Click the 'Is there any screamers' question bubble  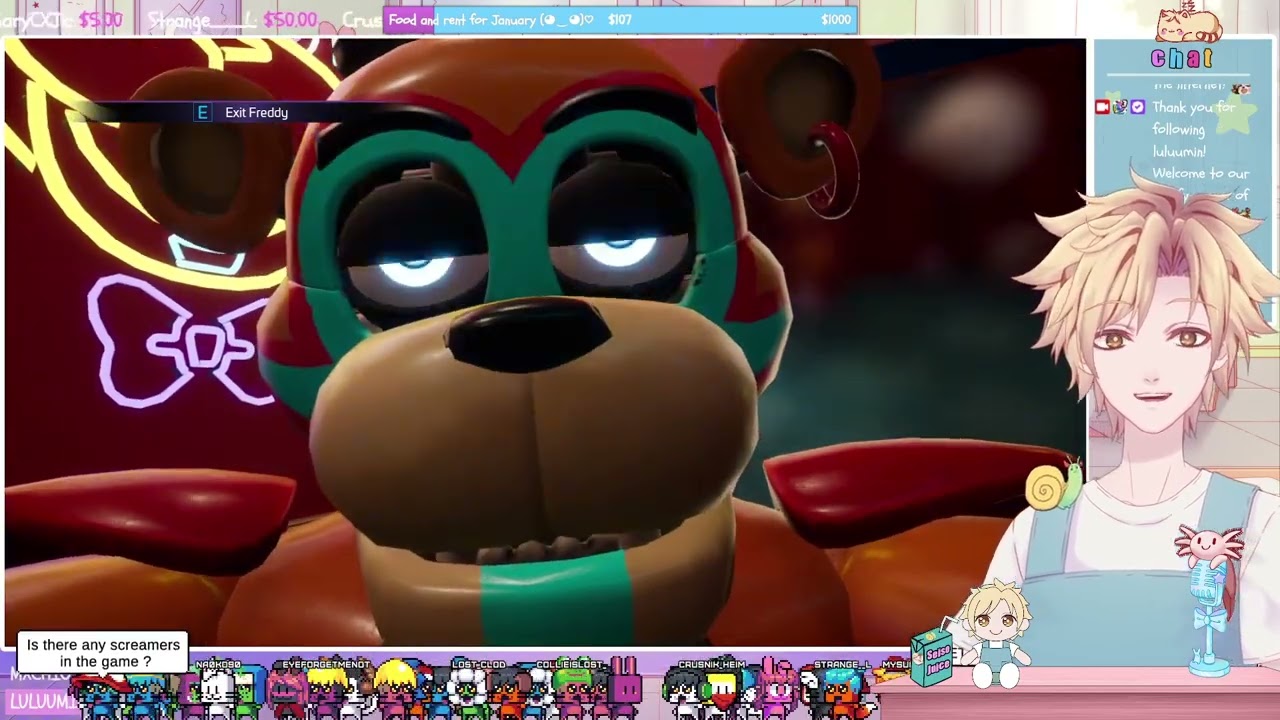104,653
